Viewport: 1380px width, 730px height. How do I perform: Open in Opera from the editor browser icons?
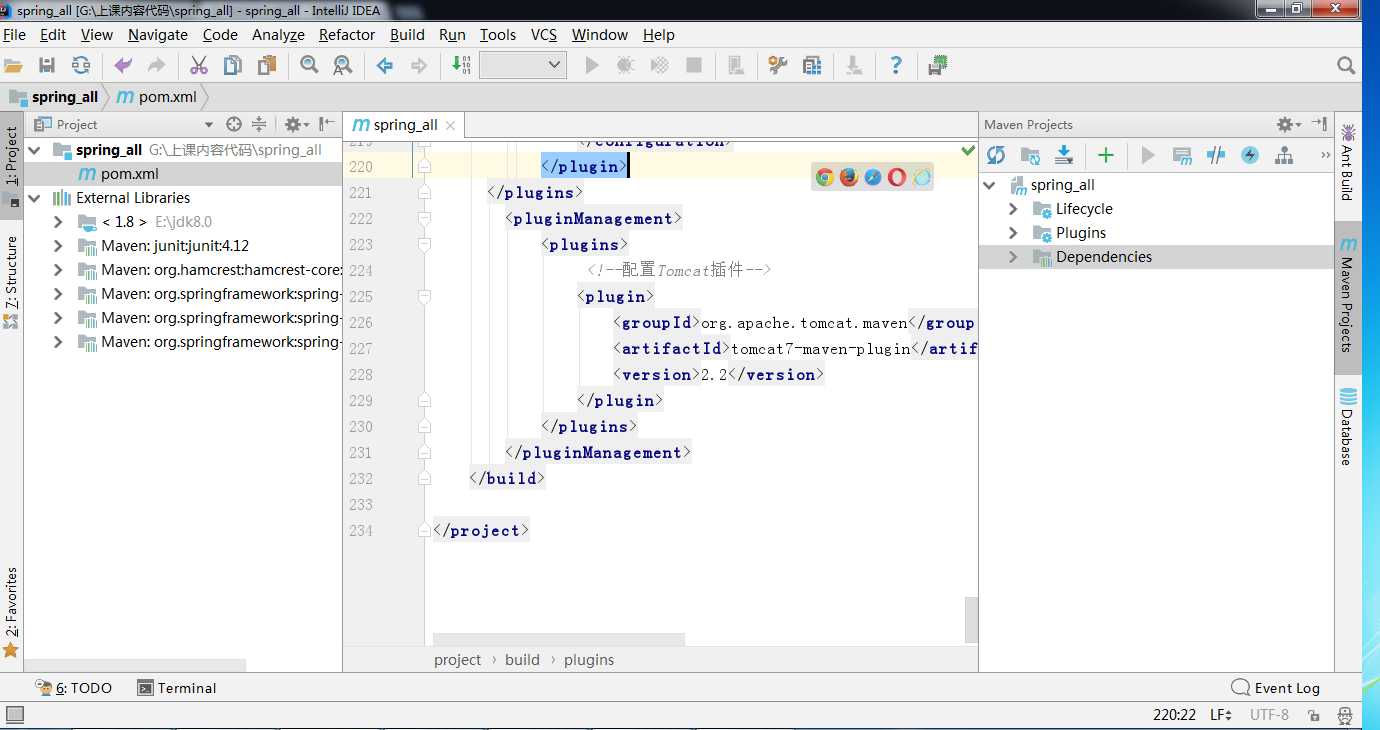[897, 177]
